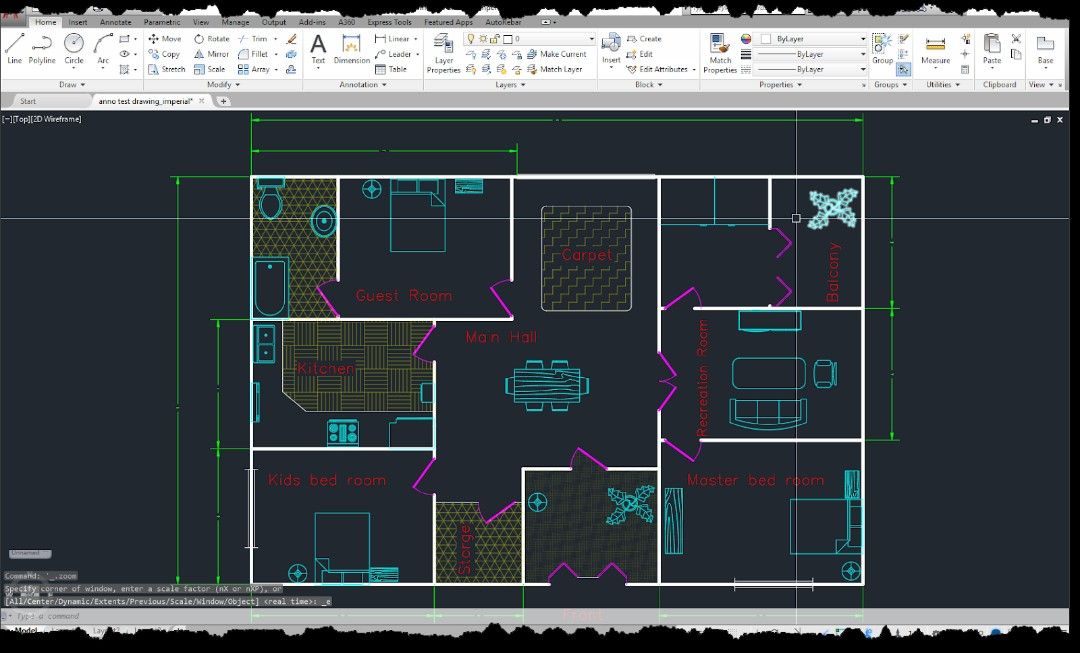The image size is (1080, 653).
Task: Select the Line drawing tool
Action: coord(14,46)
